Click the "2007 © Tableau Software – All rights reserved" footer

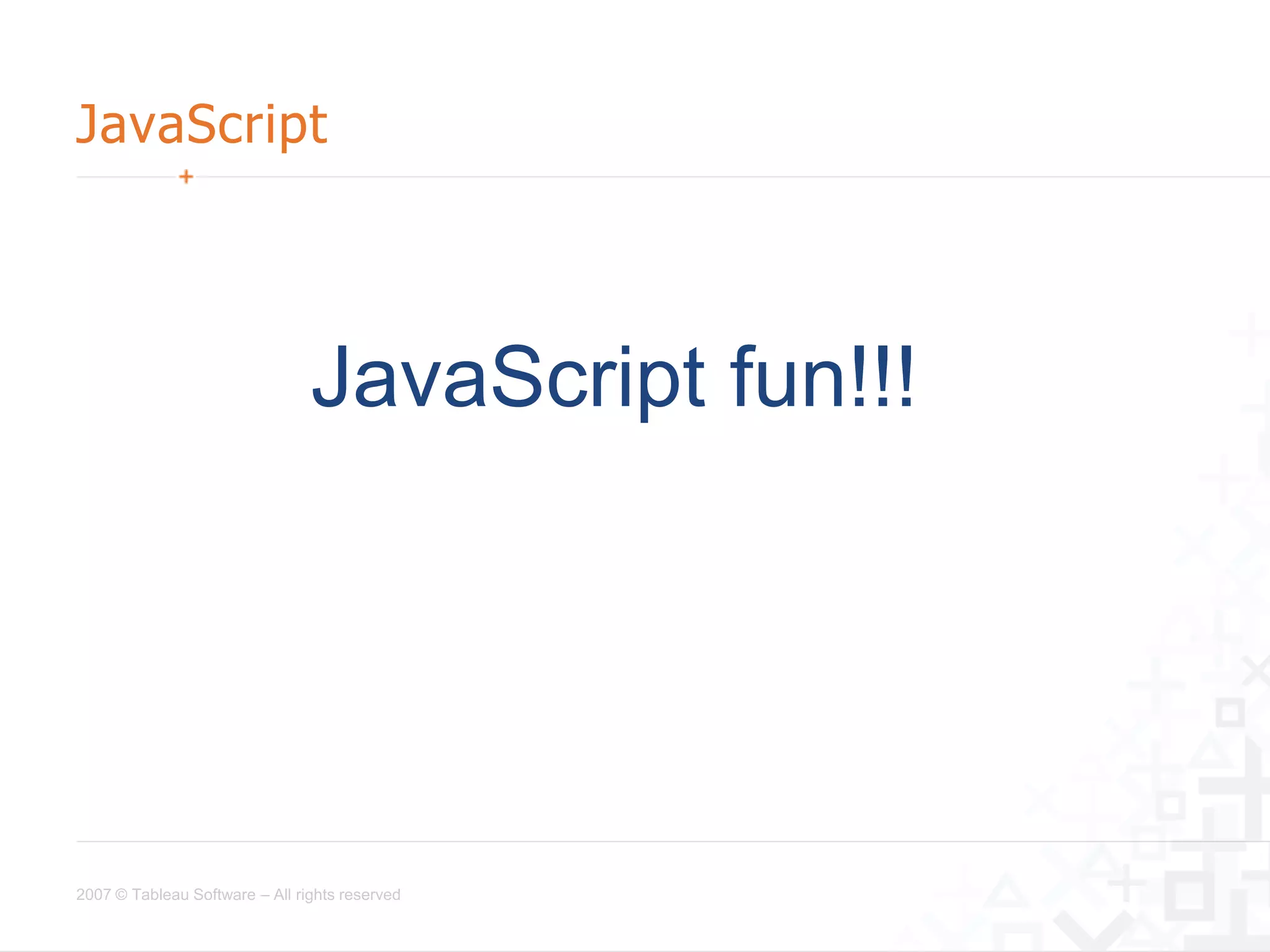(238, 894)
